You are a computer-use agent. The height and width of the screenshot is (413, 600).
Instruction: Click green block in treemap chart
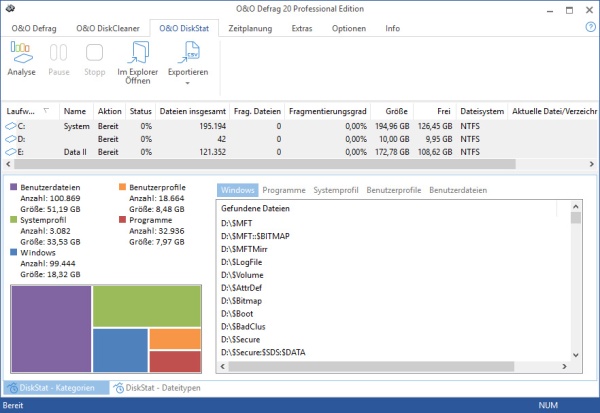(x=147, y=306)
